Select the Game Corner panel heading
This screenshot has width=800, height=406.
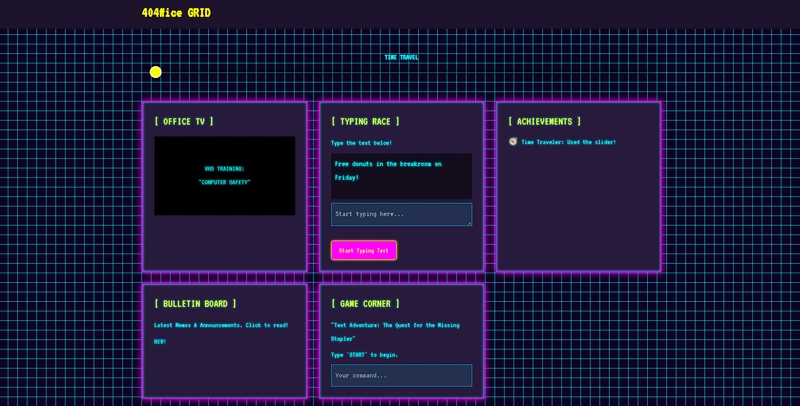[x=365, y=303]
